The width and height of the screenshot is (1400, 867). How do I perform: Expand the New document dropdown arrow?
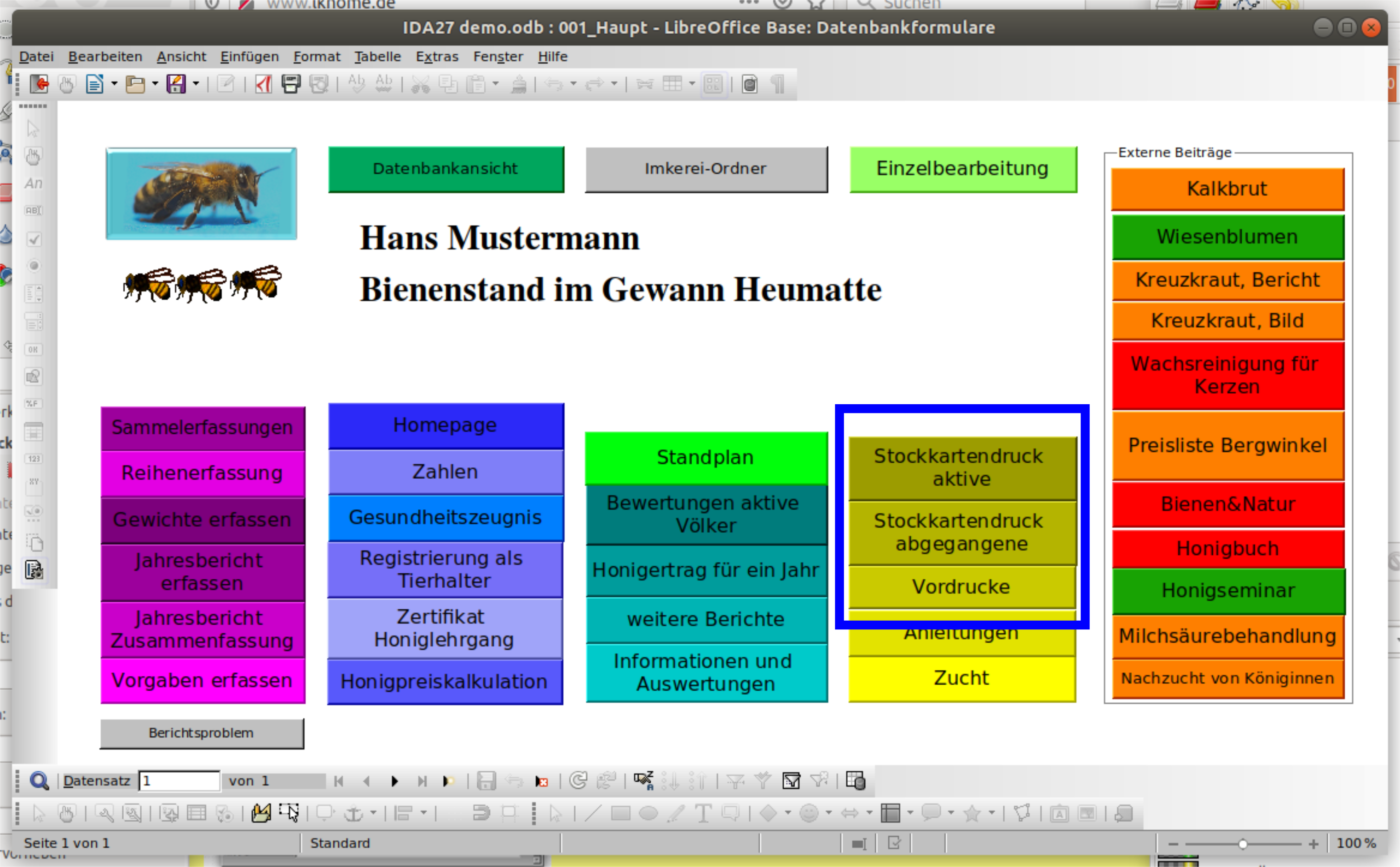click(114, 84)
